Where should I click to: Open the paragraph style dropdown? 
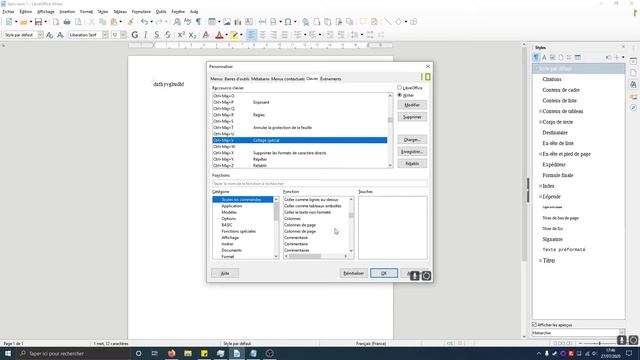point(40,35)
